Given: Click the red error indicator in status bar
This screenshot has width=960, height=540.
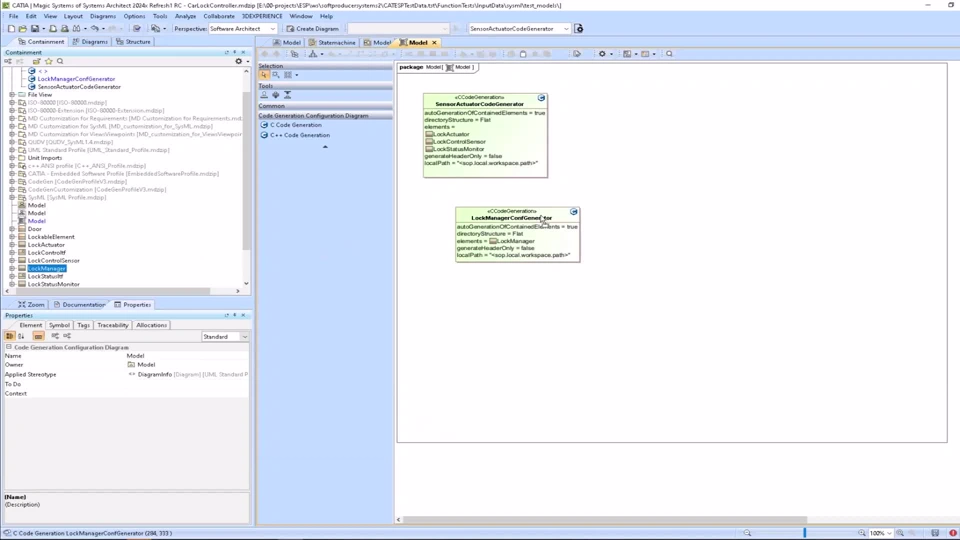Looking at the screenshot, I should tap(953, 533).
